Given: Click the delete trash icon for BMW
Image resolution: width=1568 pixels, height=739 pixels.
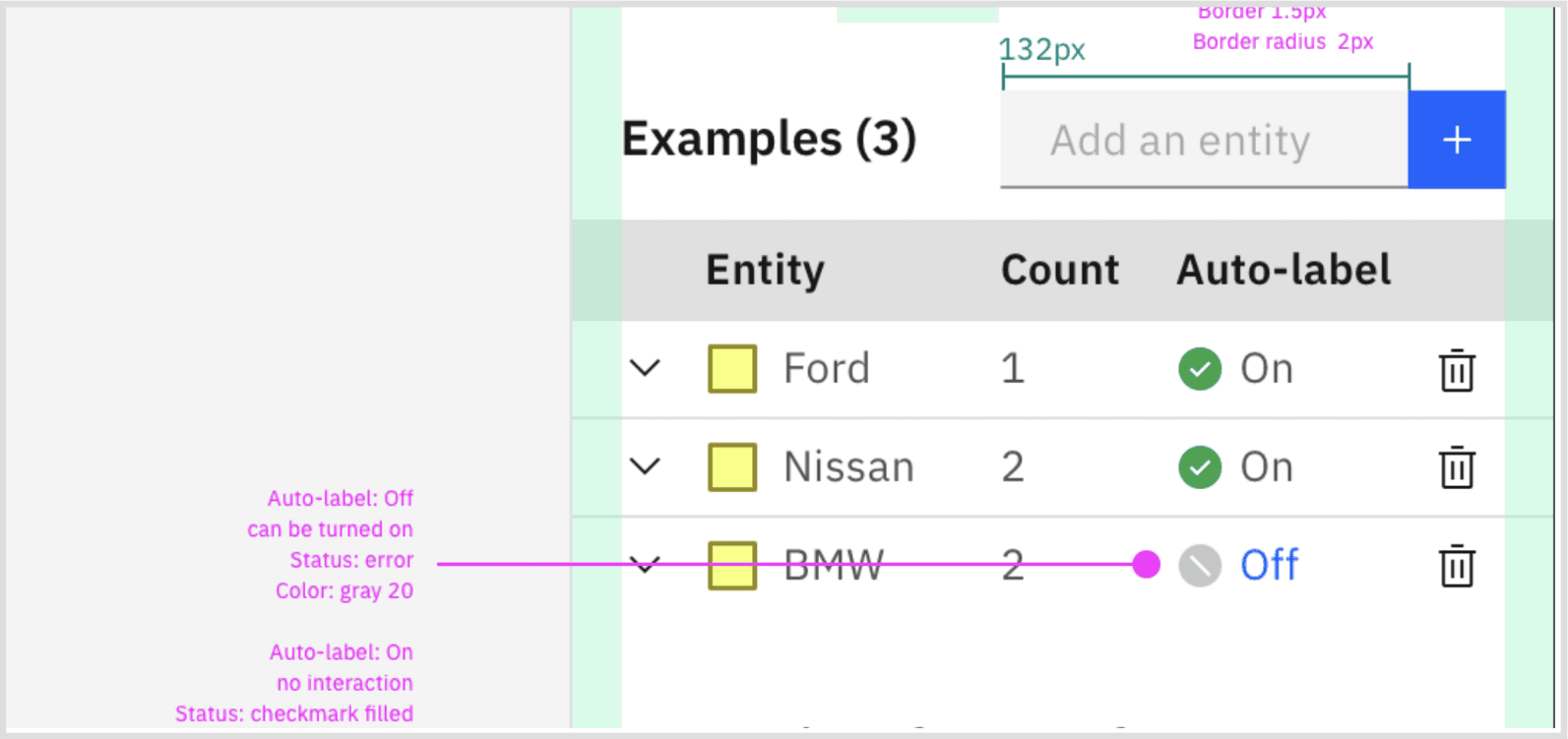Looking at the screenshot, I should 1456,567.
